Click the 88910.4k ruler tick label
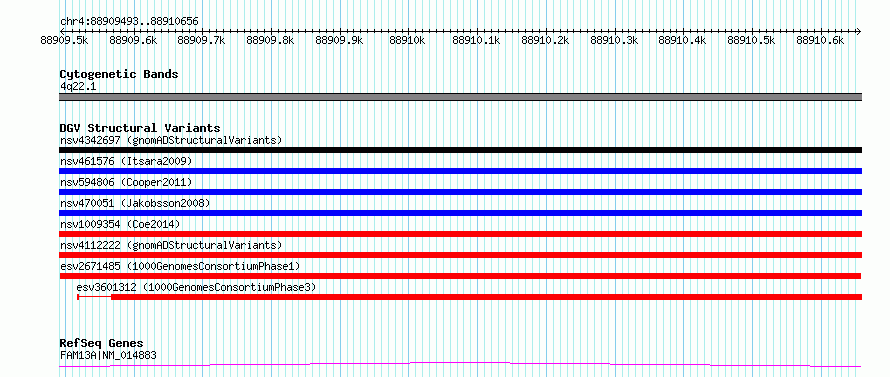 pyautogui.click(x=682, y=40)
